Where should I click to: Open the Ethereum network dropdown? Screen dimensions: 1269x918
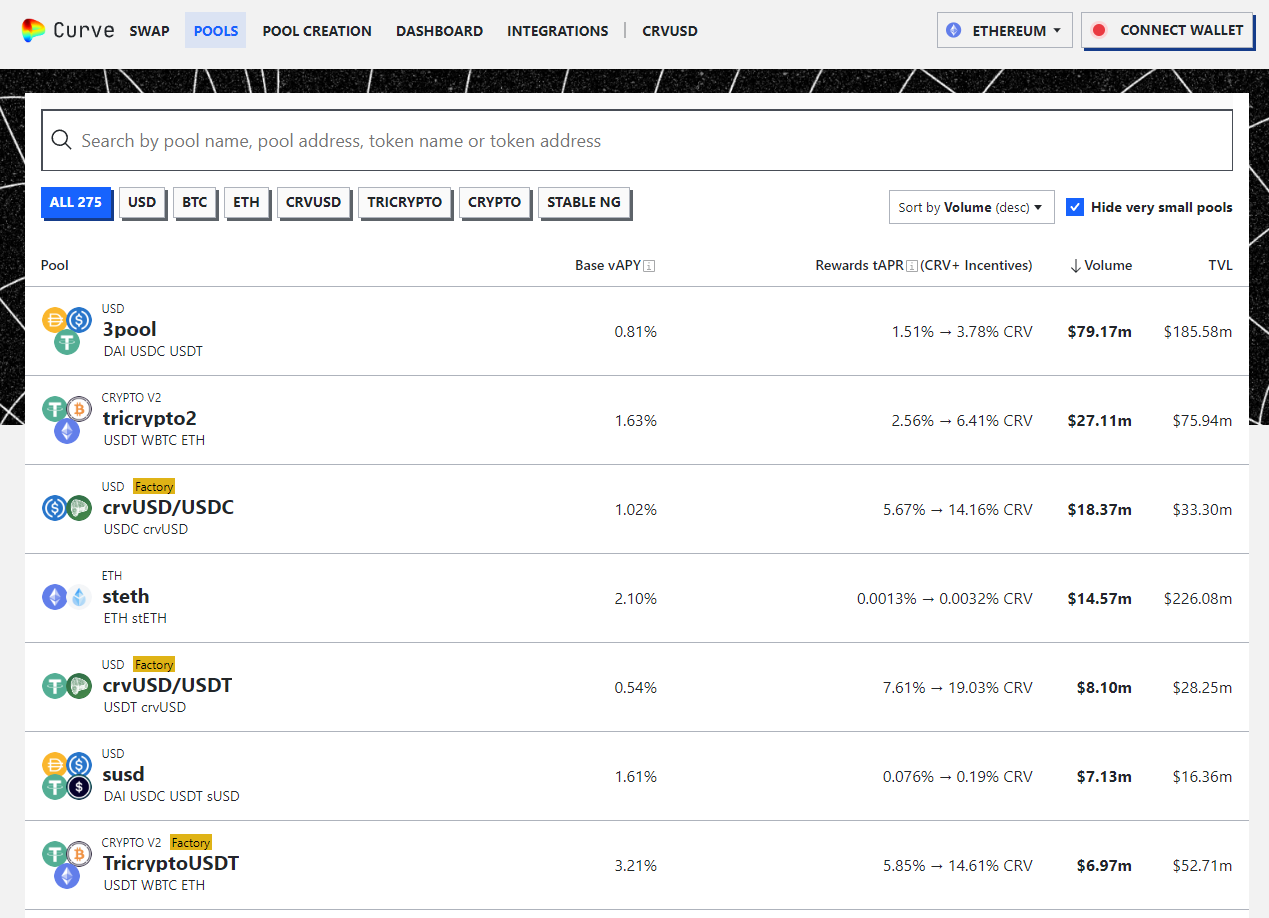(x=1005, y=30)
